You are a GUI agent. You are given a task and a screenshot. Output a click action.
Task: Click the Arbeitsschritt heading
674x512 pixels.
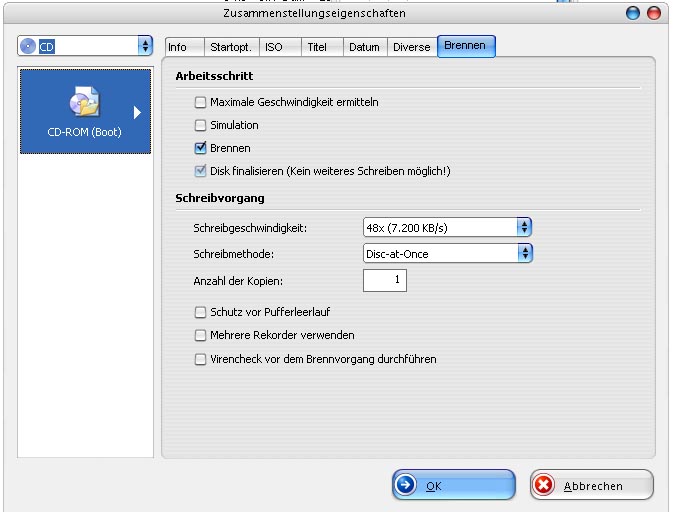(x=214, y=76)
